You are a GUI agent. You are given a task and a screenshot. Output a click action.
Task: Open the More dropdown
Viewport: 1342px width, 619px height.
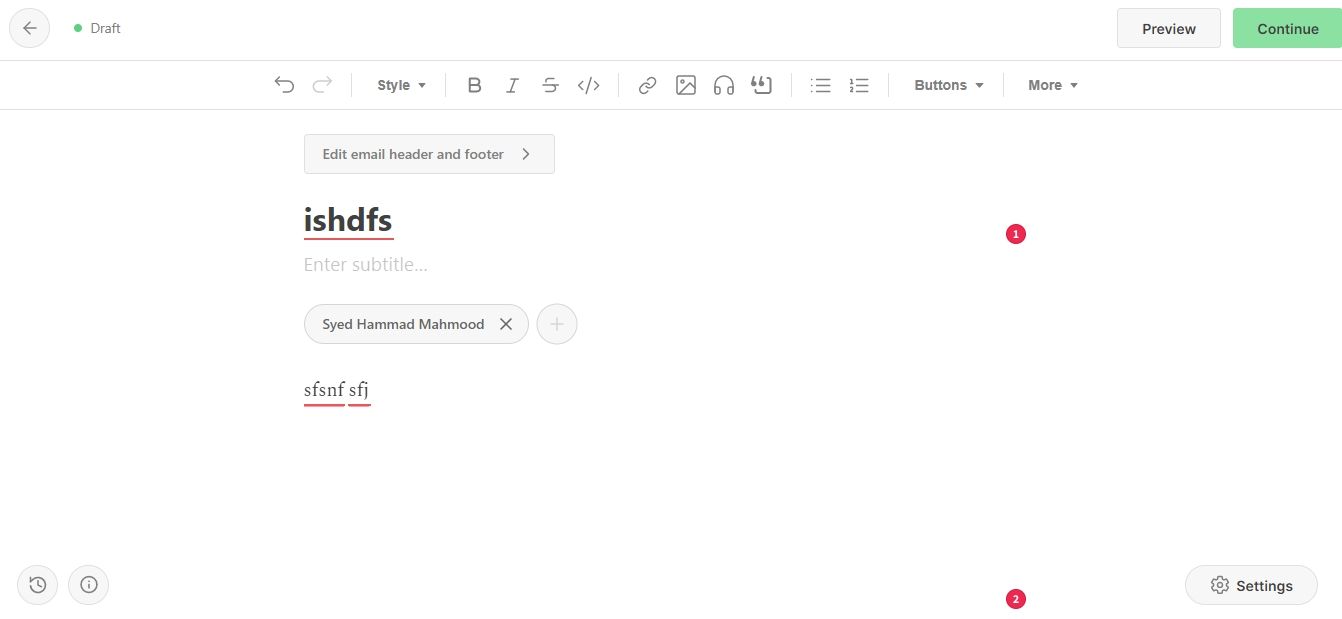1053,85
